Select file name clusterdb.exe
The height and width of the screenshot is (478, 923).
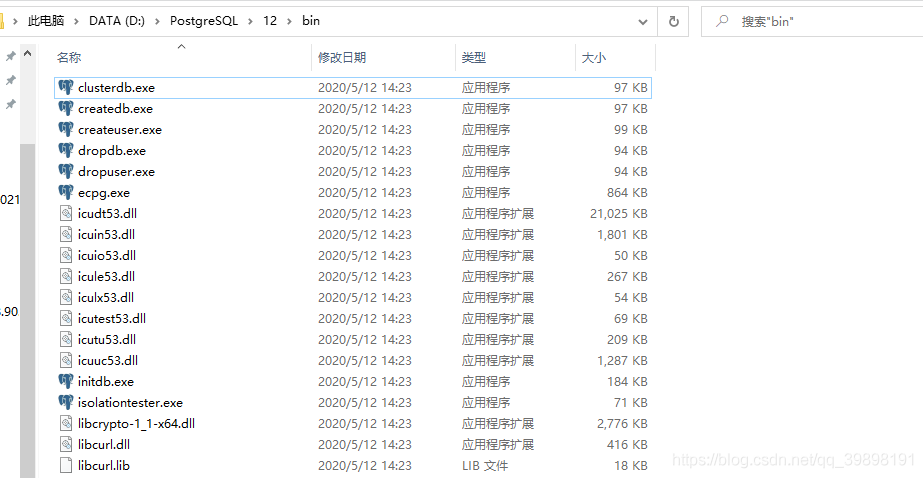(116, 88)
